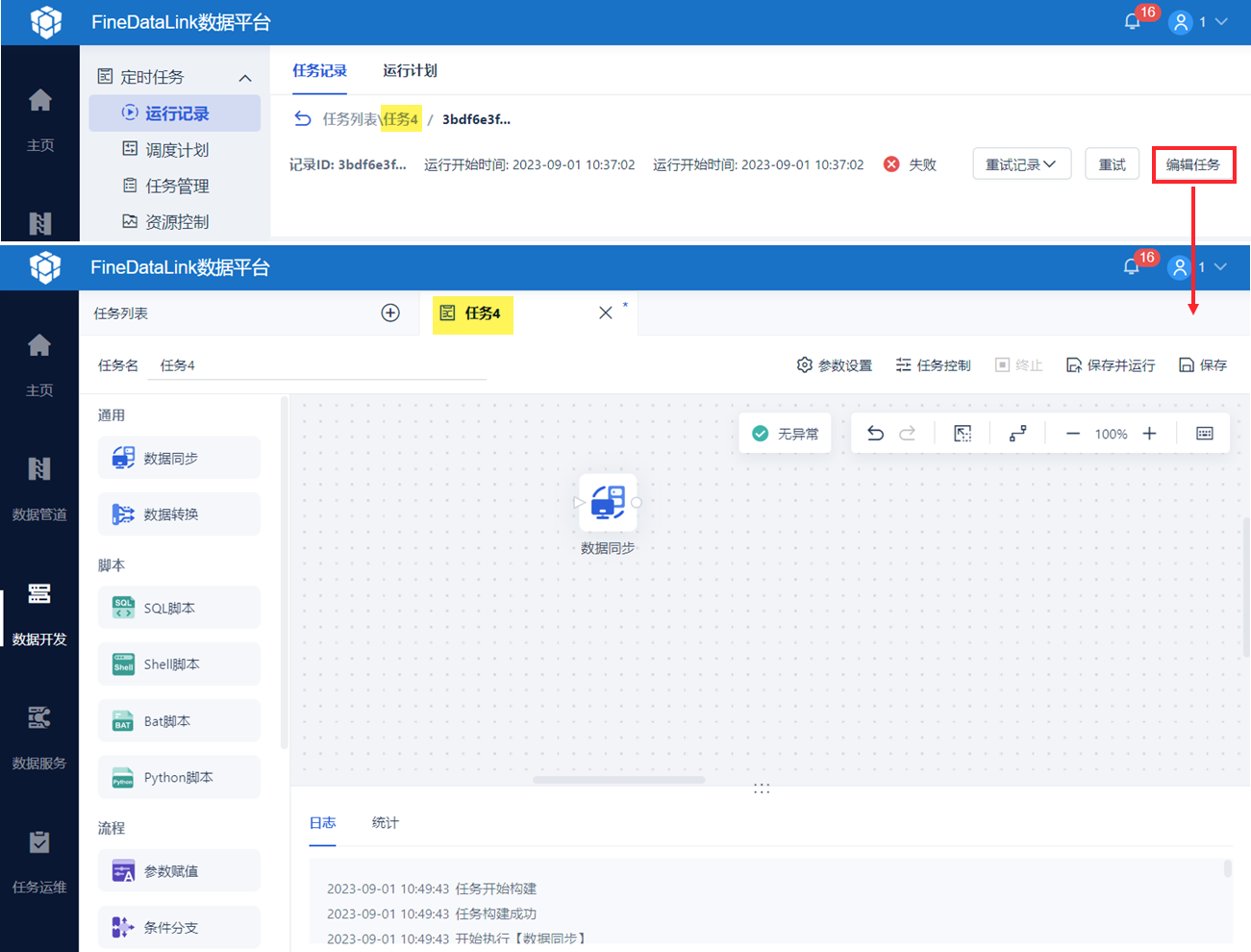Viewport: 1251px width, 952px height.
Task: Add a new task with plus icon
Action: point(390,313)
